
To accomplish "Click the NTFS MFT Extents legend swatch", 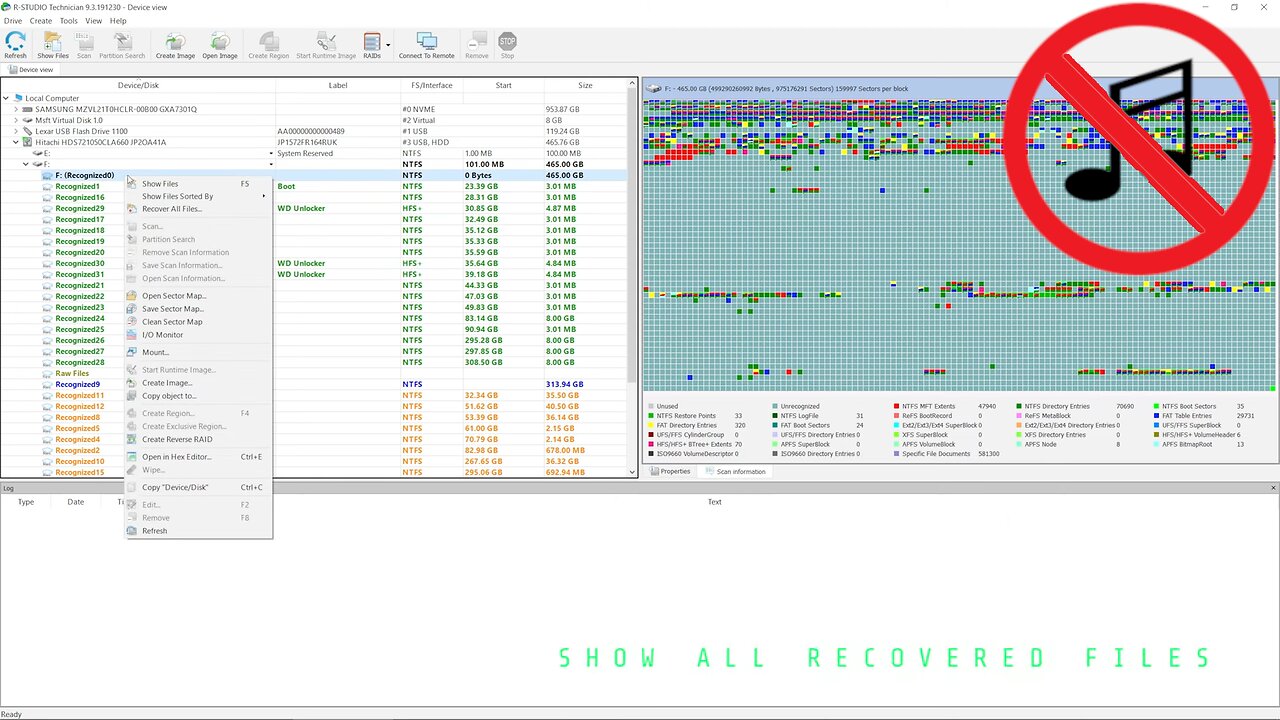I will pyautogui.click(x=897, y=406).
